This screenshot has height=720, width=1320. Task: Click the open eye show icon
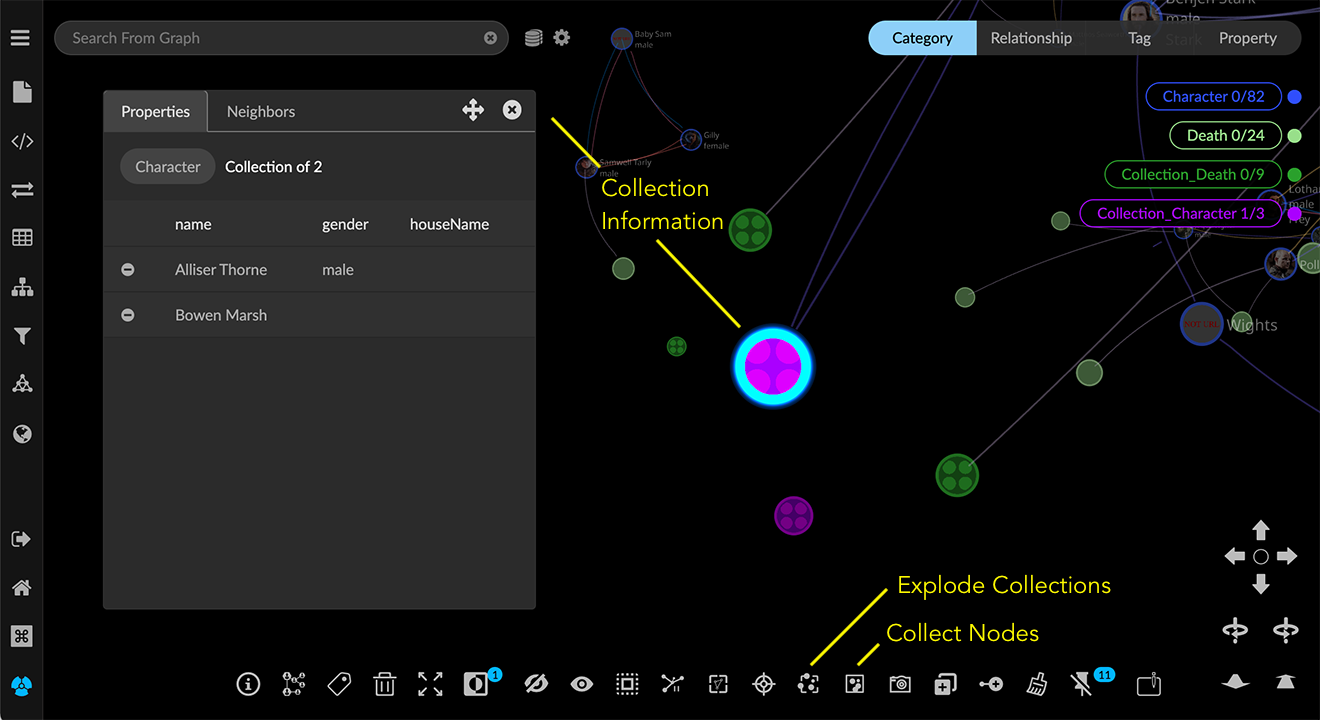582,684
